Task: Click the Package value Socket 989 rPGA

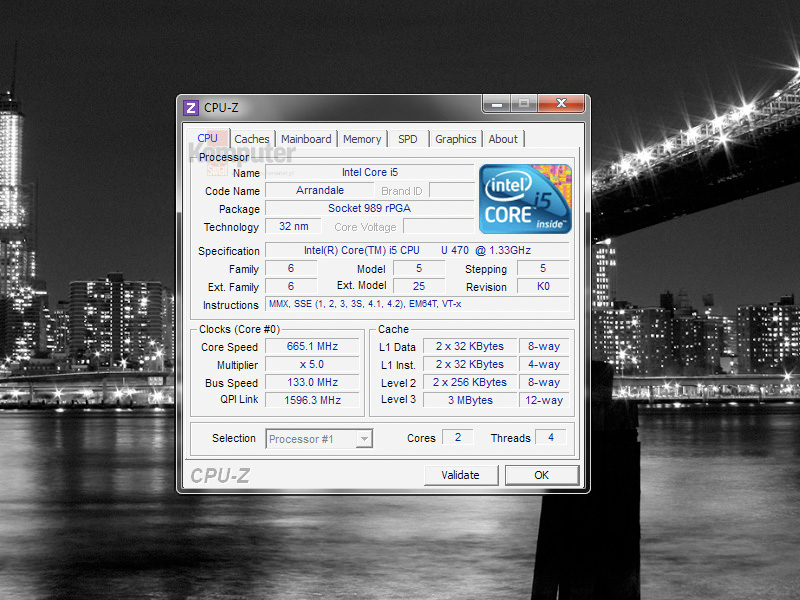Action: pos(370,208)
